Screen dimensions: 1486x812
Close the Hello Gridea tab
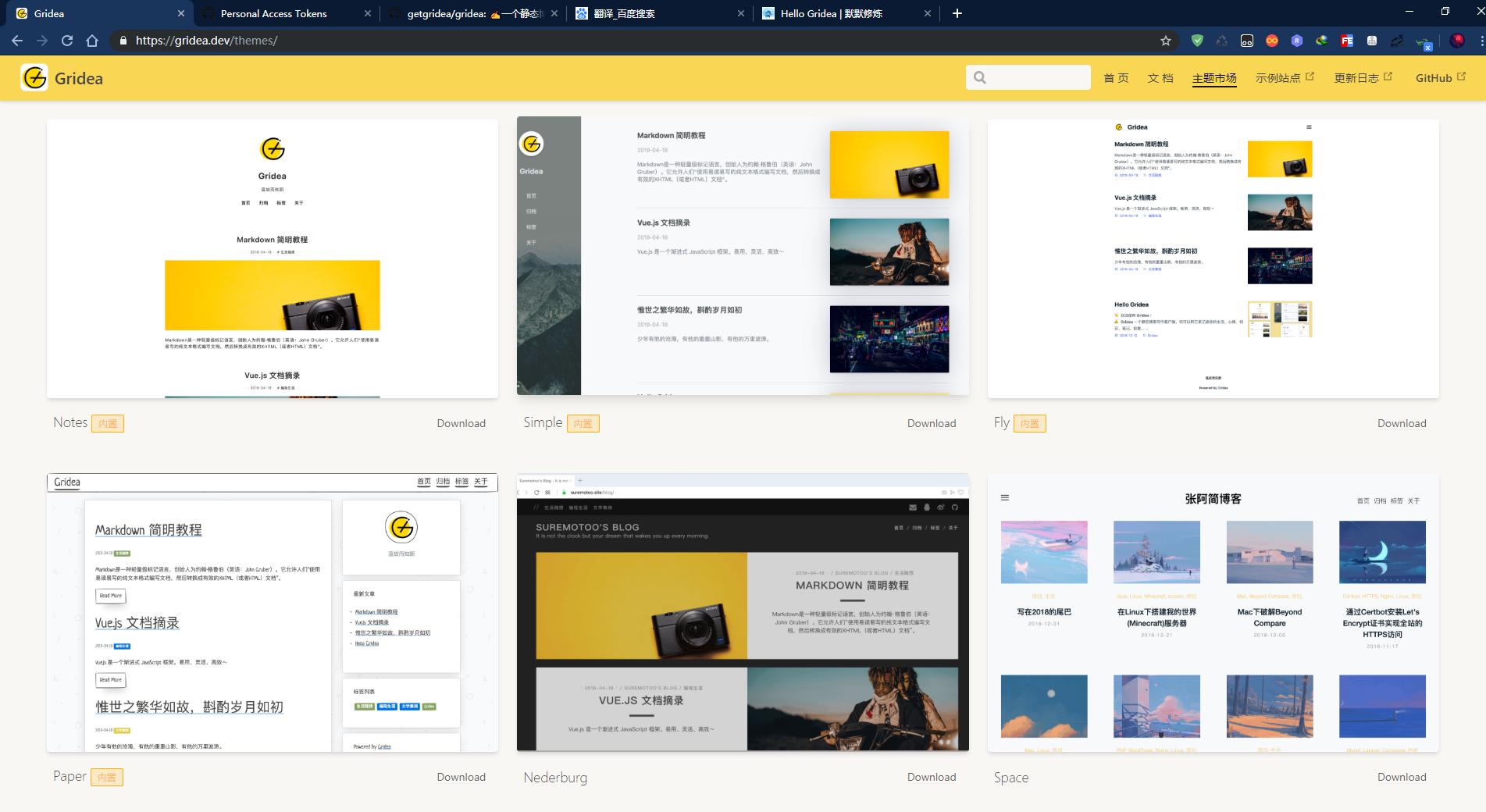click(928, 13)
